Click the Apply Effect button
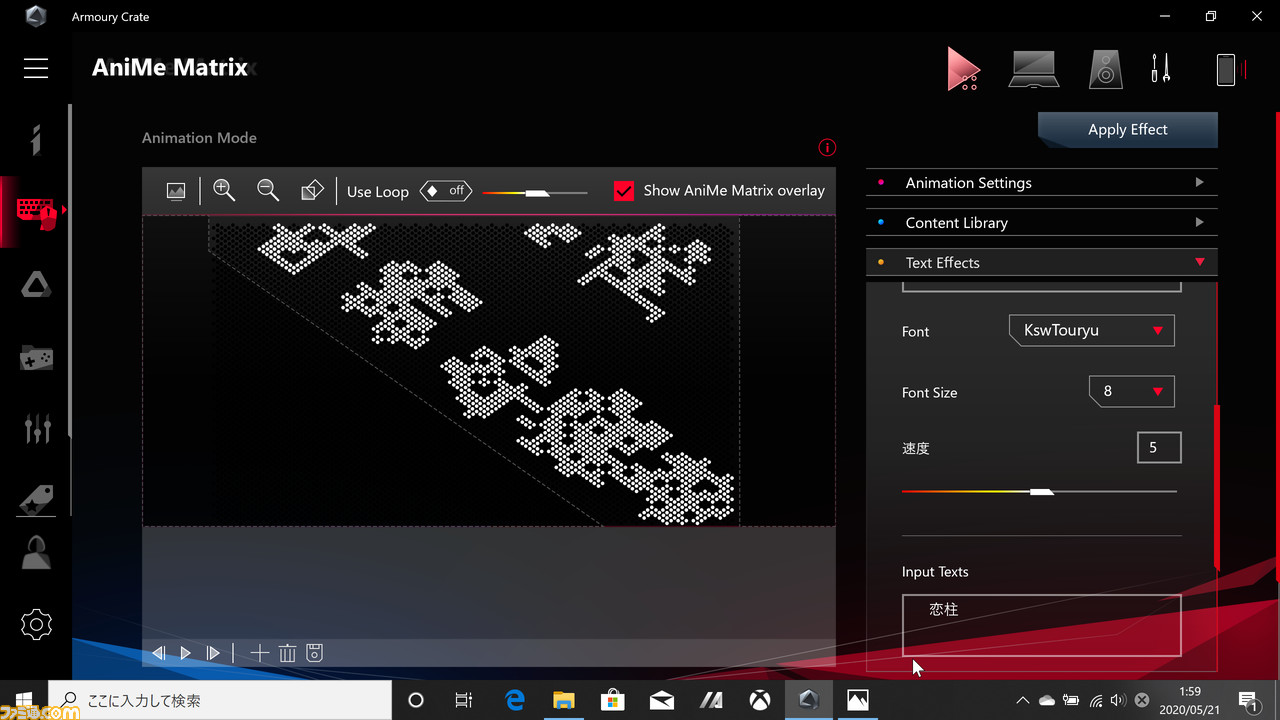This screenshot has height=720, width=1280. click(1128, 129)
